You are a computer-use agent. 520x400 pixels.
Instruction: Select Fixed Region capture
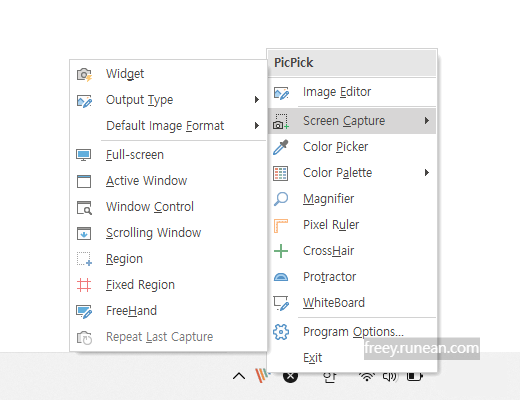(168, 285)
